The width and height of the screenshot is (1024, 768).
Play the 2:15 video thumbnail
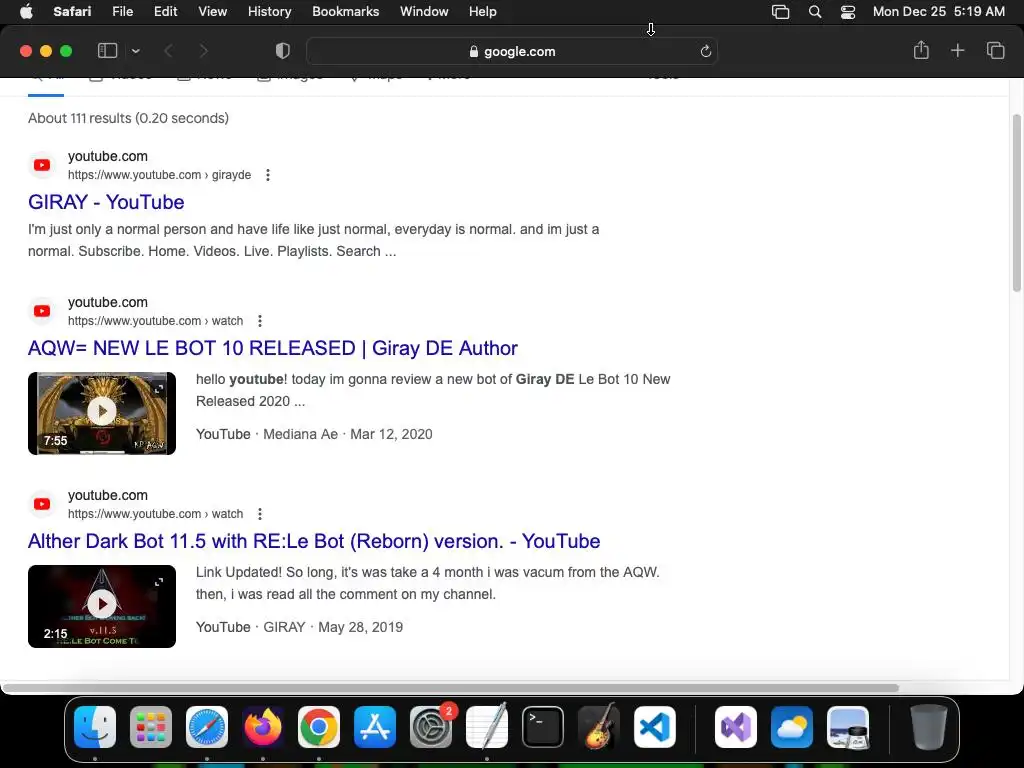(x=102, y=606)
